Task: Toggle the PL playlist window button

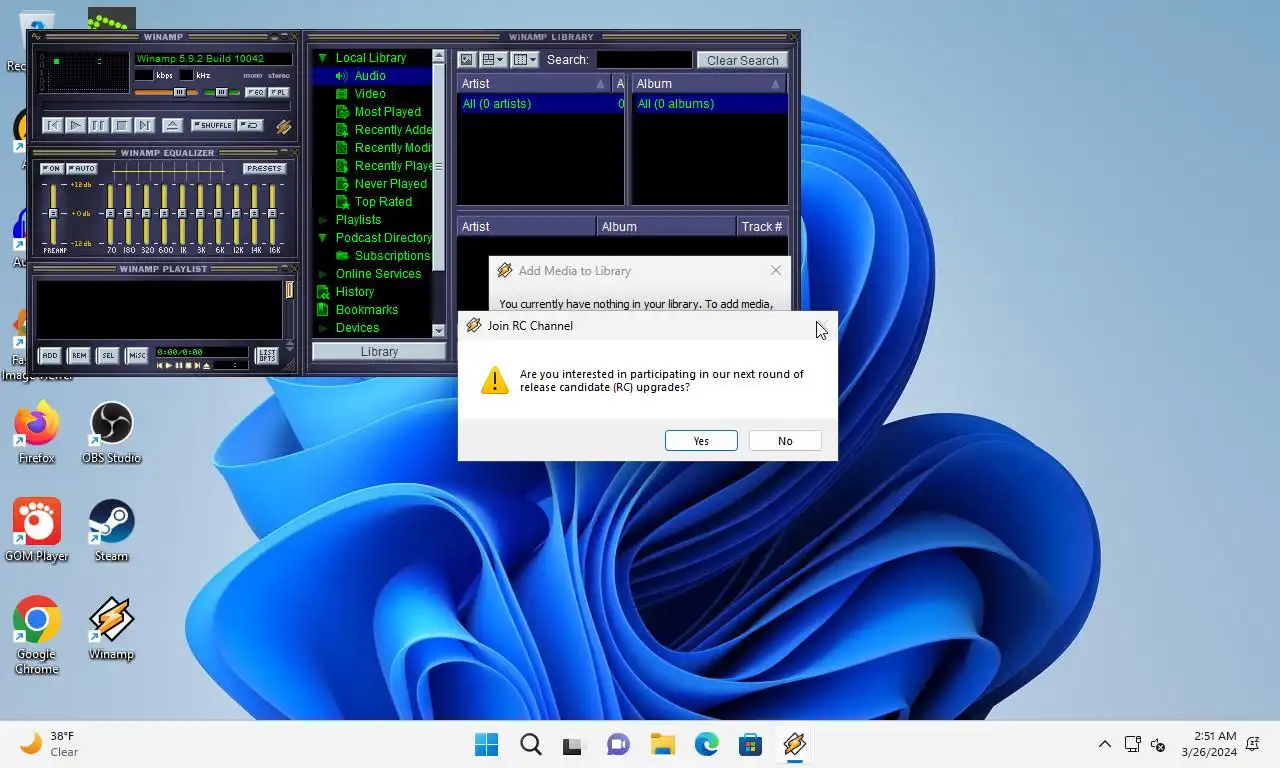Action: 278,93
